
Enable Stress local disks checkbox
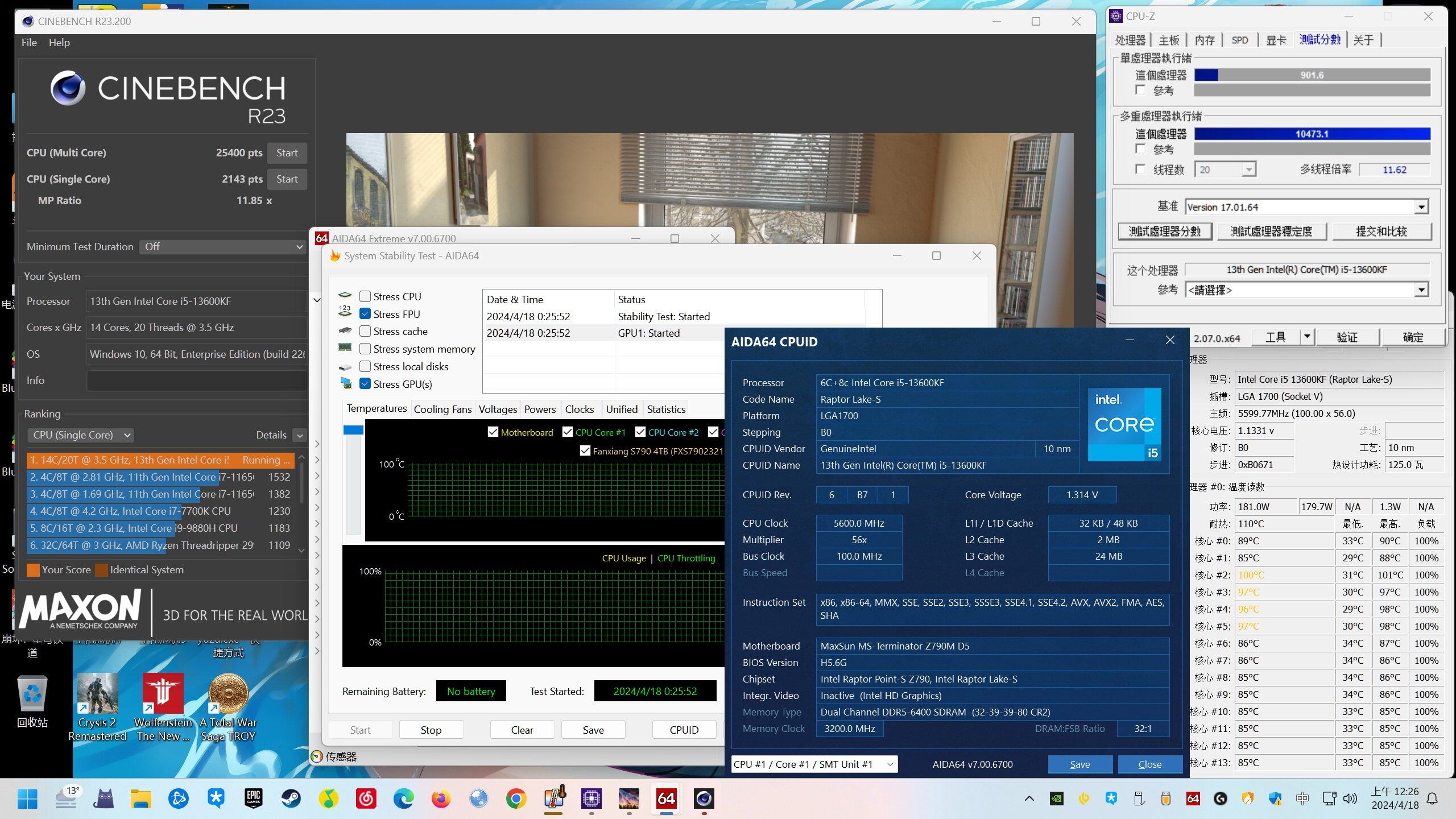[x=365, y=366]
